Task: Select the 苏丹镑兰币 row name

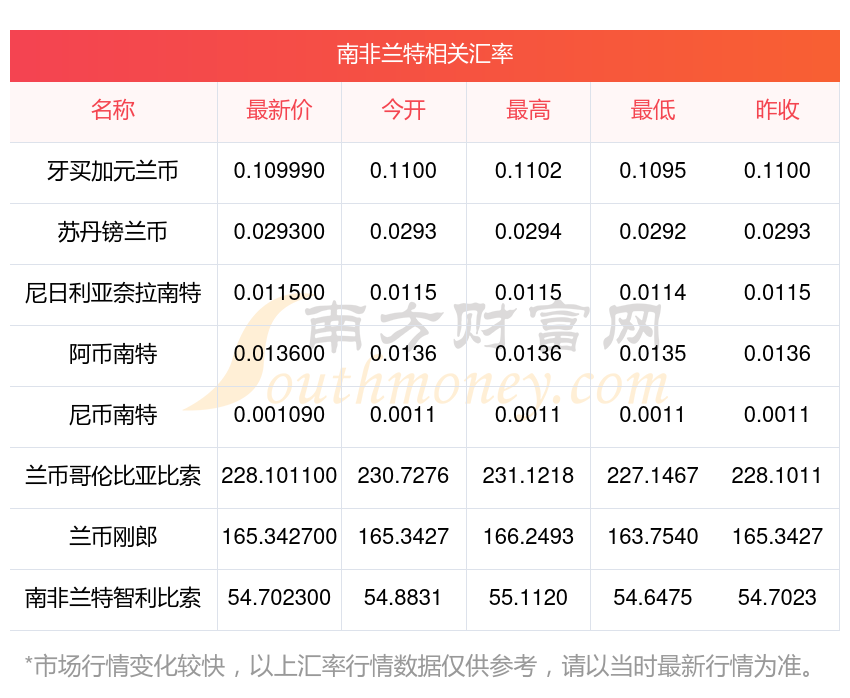Action: (x=113, y=232)
